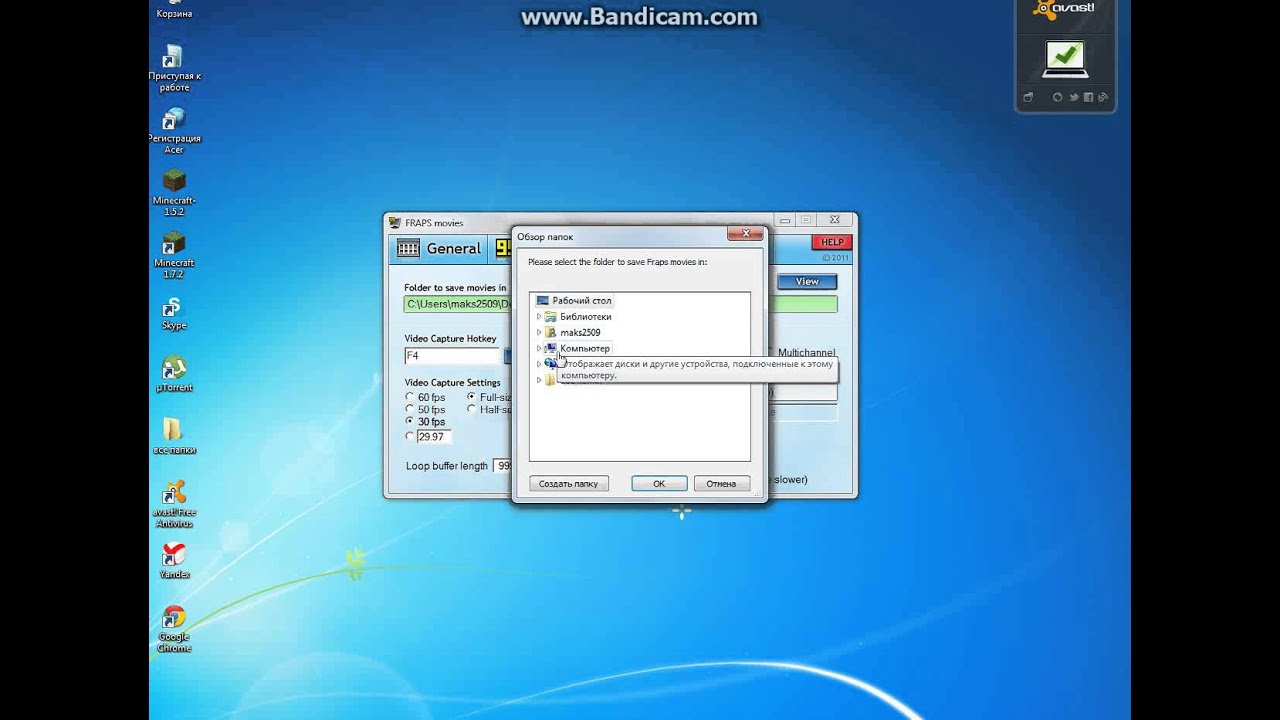
Task: Open the µTorrent desktop shortcut
Action: (x=174, y=374)
